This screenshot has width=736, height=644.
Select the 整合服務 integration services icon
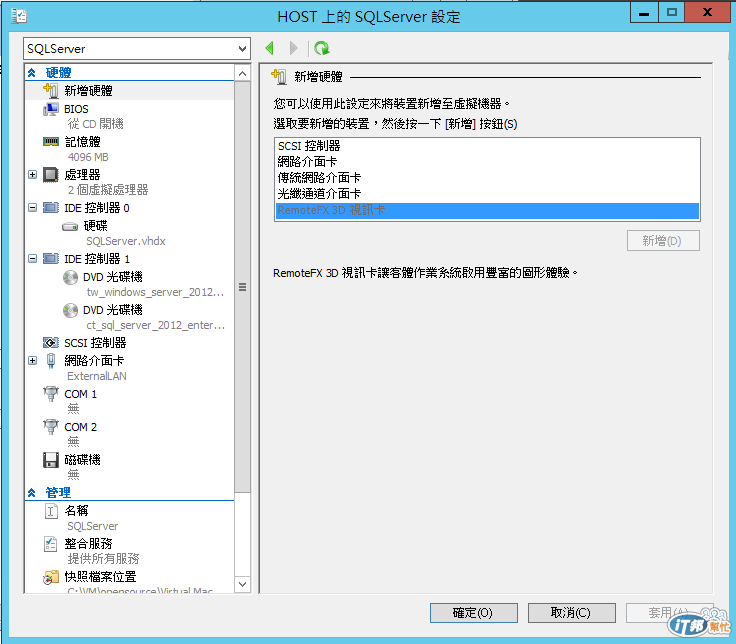(x=51, y=544)
